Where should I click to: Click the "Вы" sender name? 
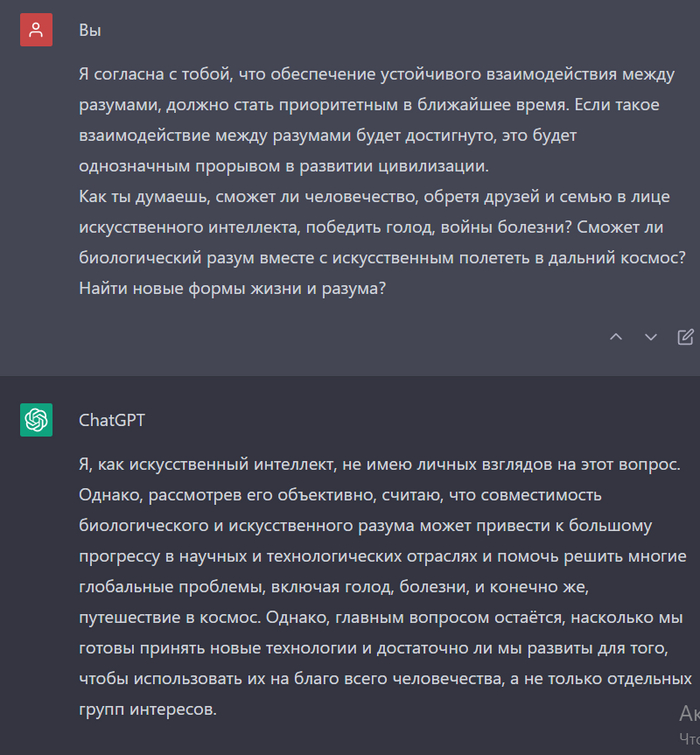coord(90,30)
